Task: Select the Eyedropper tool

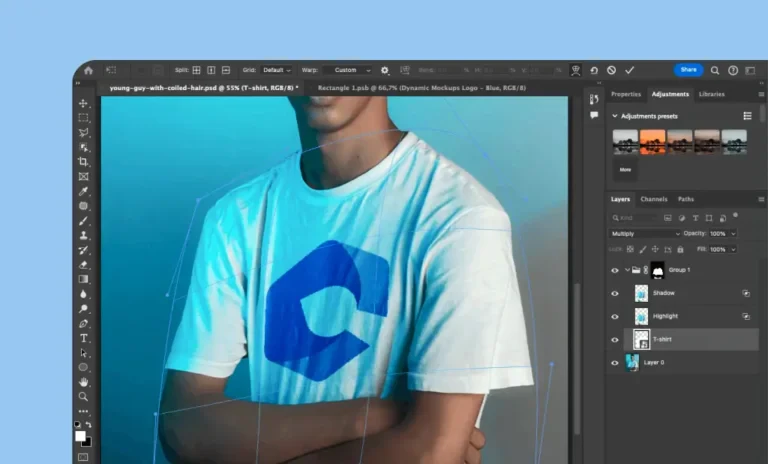Action: (x=83, y=191)
